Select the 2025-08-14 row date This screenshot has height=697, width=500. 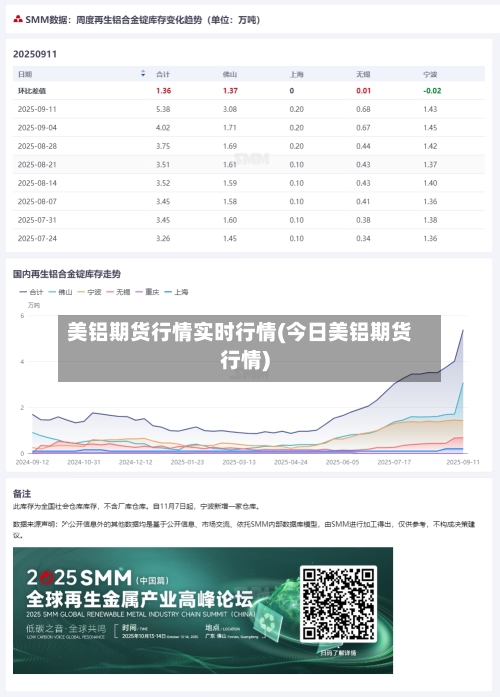pyautogui.click(x=37, y=183)
